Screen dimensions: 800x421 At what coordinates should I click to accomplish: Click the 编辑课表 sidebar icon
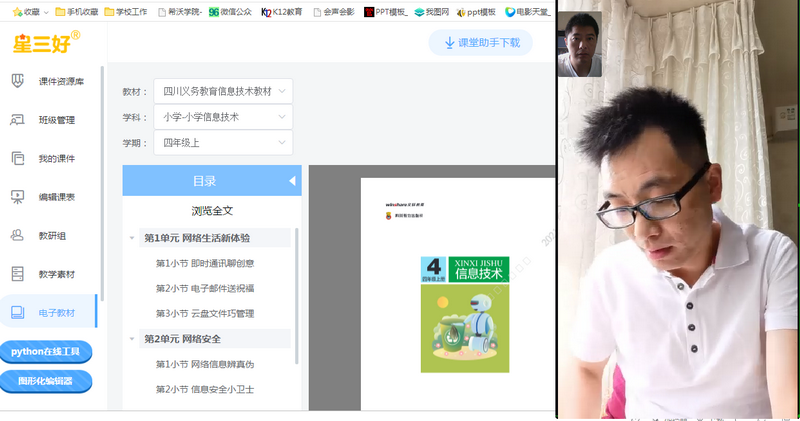(x=17, y=197)
